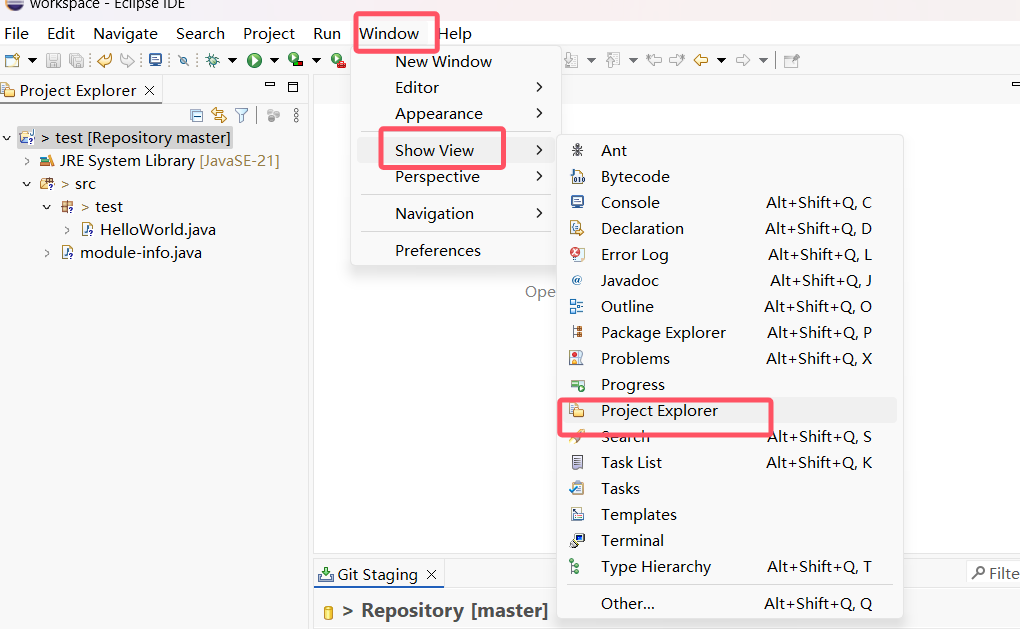This screenshot has height=629, width=1020.
Task: Open the Navigation submenu
Action: (x=455, y=213)
